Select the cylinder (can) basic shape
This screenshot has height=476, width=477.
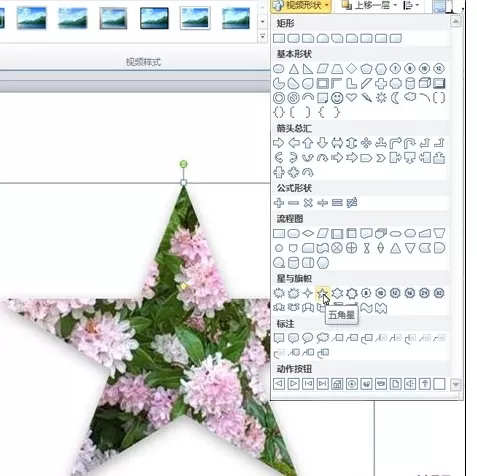(x=410, y=83)
